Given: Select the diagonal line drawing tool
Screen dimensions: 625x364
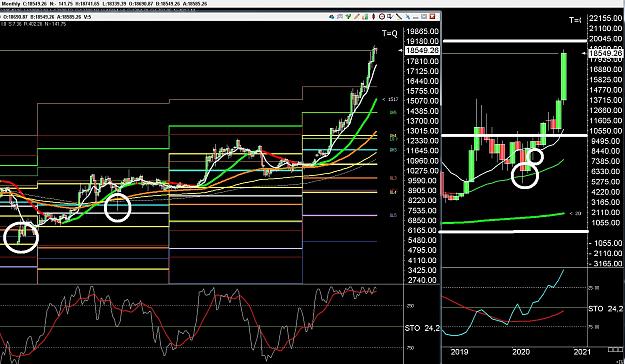Looking at the screenshot, I should [x=399, y=17].
